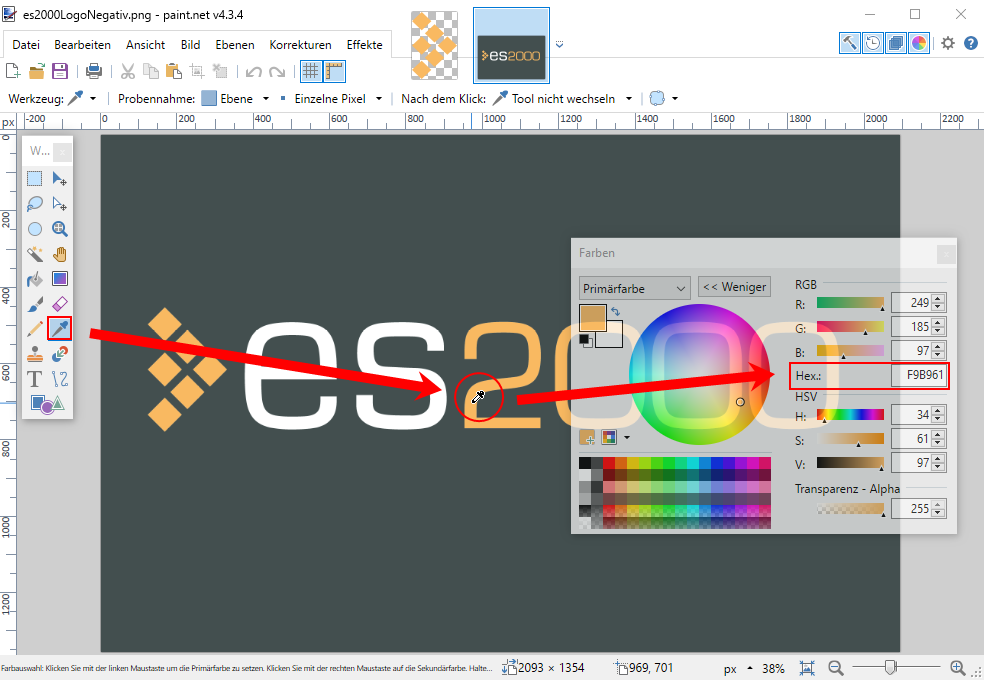The height and width of the screenshot is (680, 984).
Task: Click the zoom to window icon
Action: point(807,668)
